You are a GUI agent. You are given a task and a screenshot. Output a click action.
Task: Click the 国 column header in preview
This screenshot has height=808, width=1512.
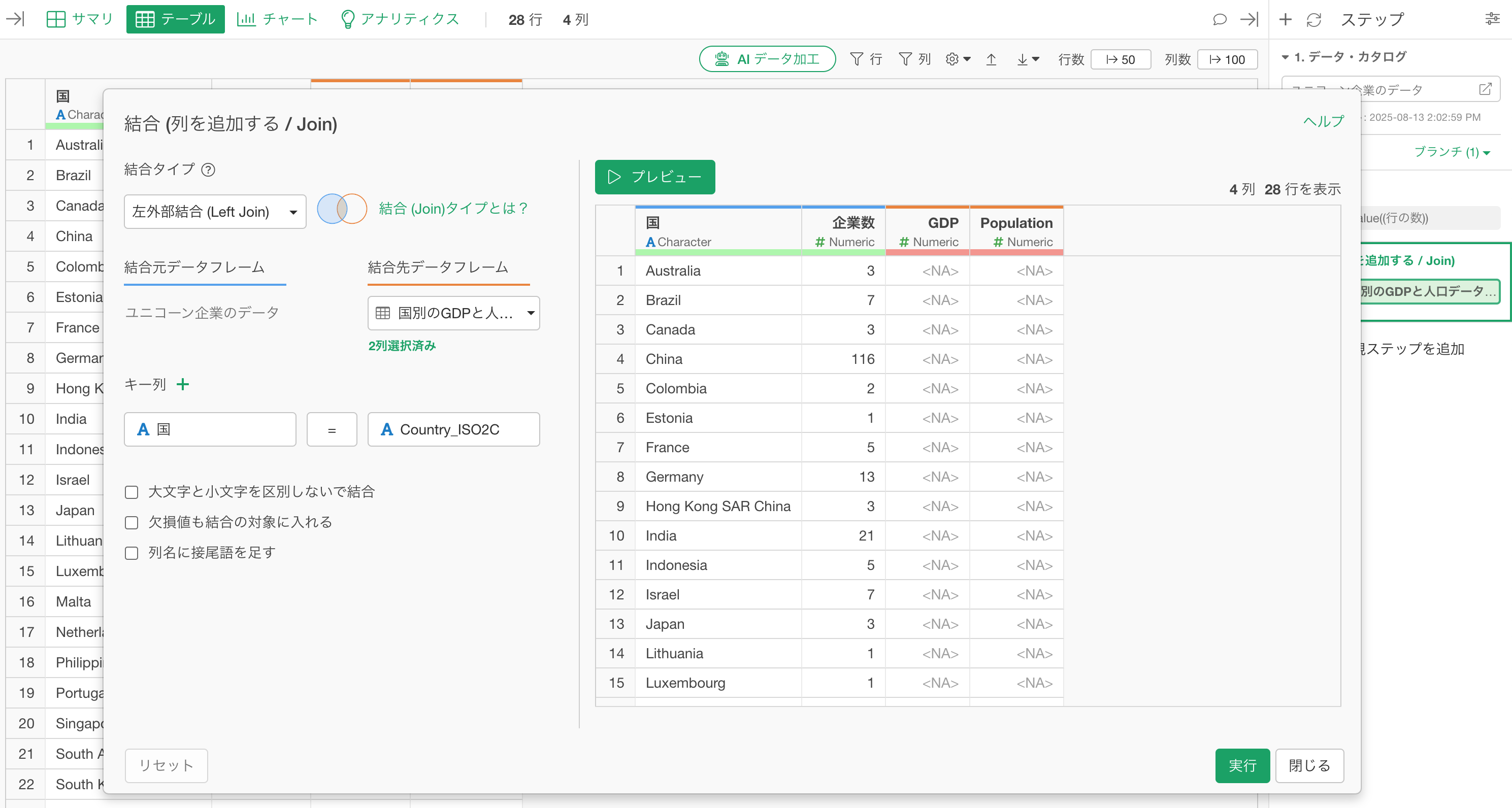click(x=718, y=231)
